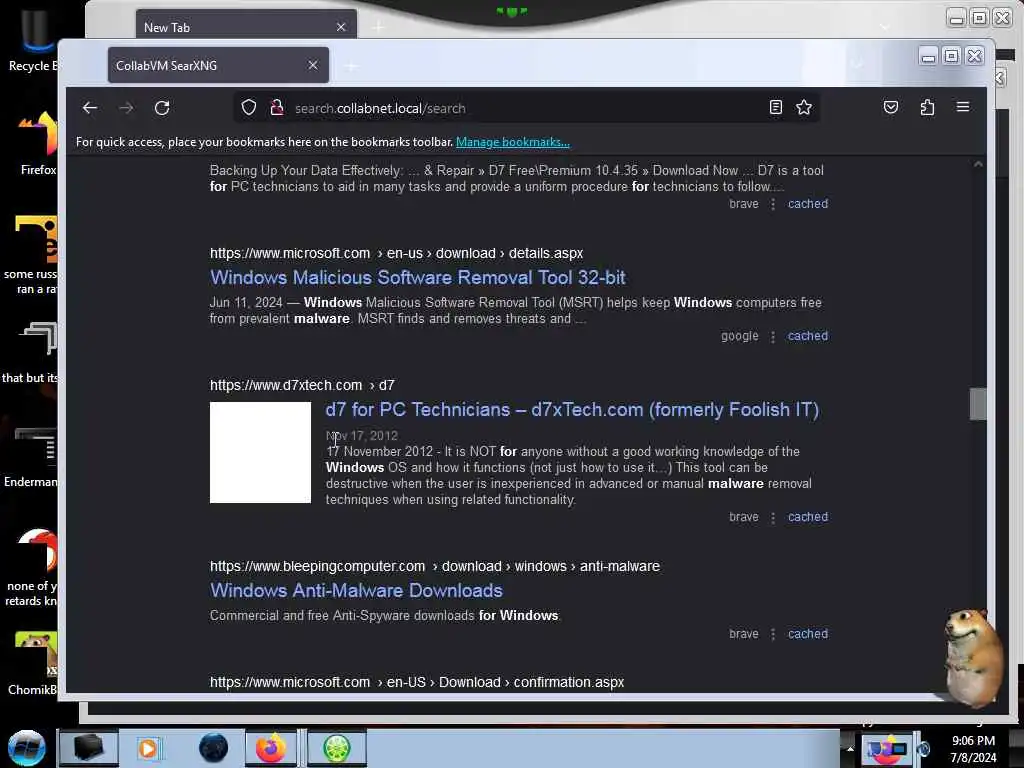1024x768 pixels.
Task: Open the Windows Start orb
Action: click(27, 748)
